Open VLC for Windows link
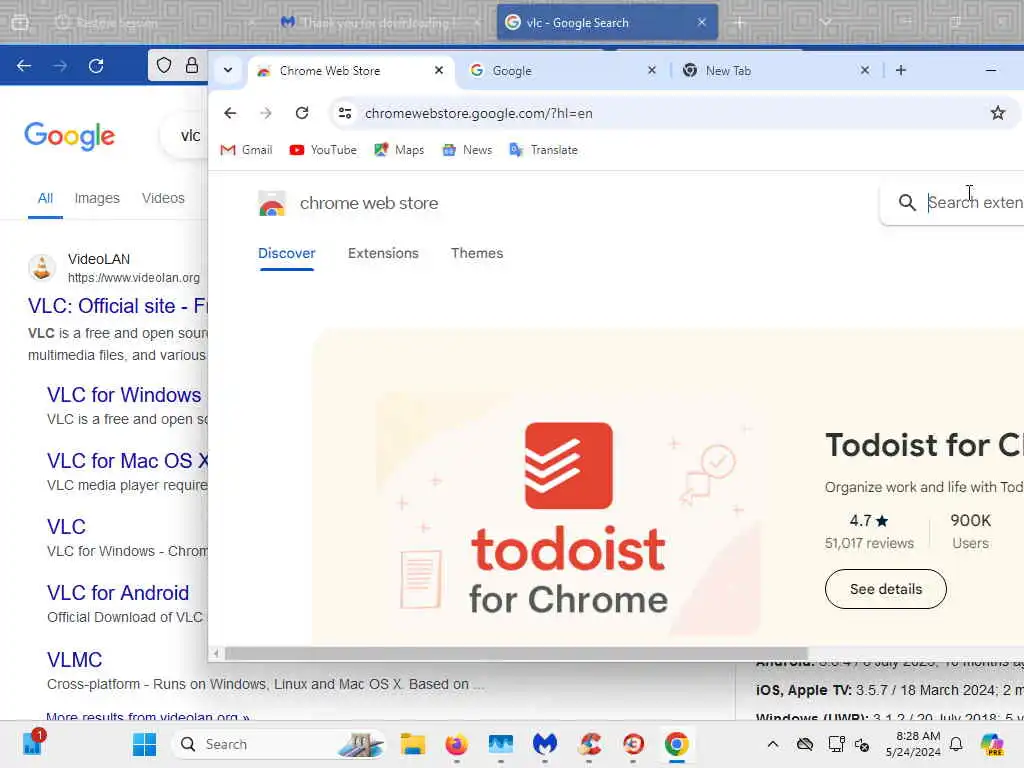 click(124, 395)
